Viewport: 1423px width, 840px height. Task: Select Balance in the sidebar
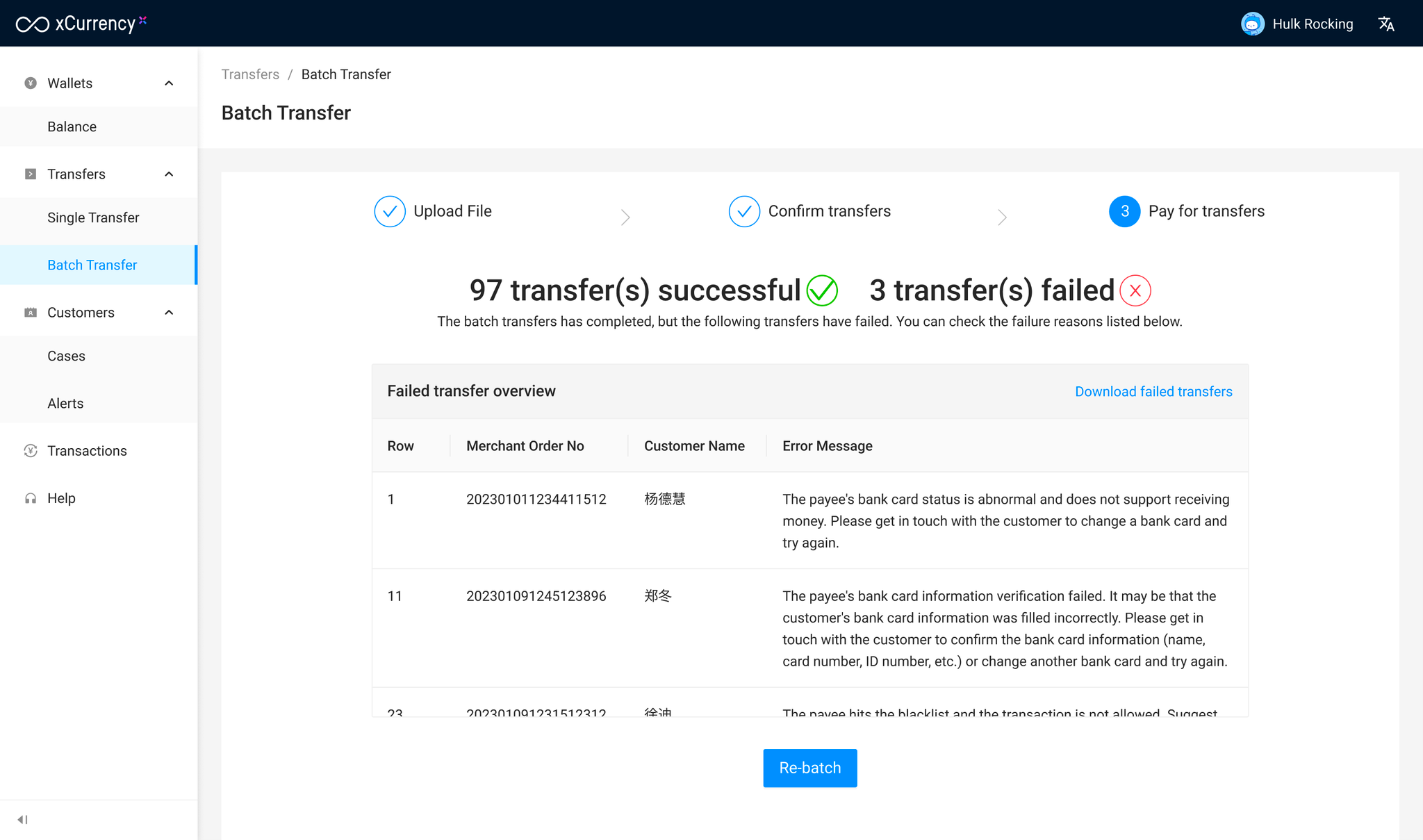coord(72,127)
